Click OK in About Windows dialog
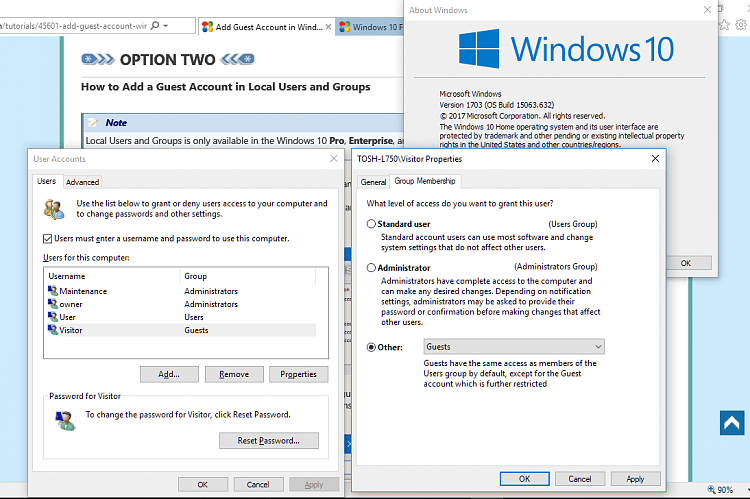This screenshot has height=499, width=750. (685, 263)
